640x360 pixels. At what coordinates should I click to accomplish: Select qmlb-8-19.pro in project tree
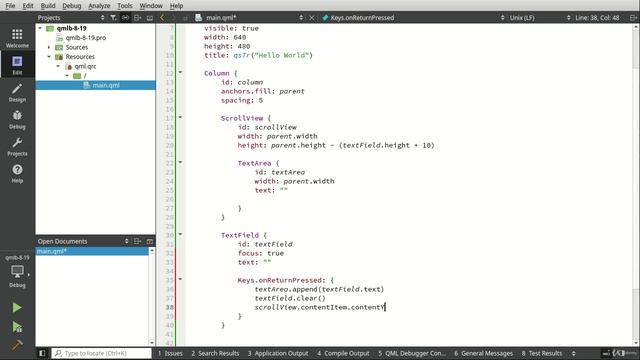click(x=86, y=38)
